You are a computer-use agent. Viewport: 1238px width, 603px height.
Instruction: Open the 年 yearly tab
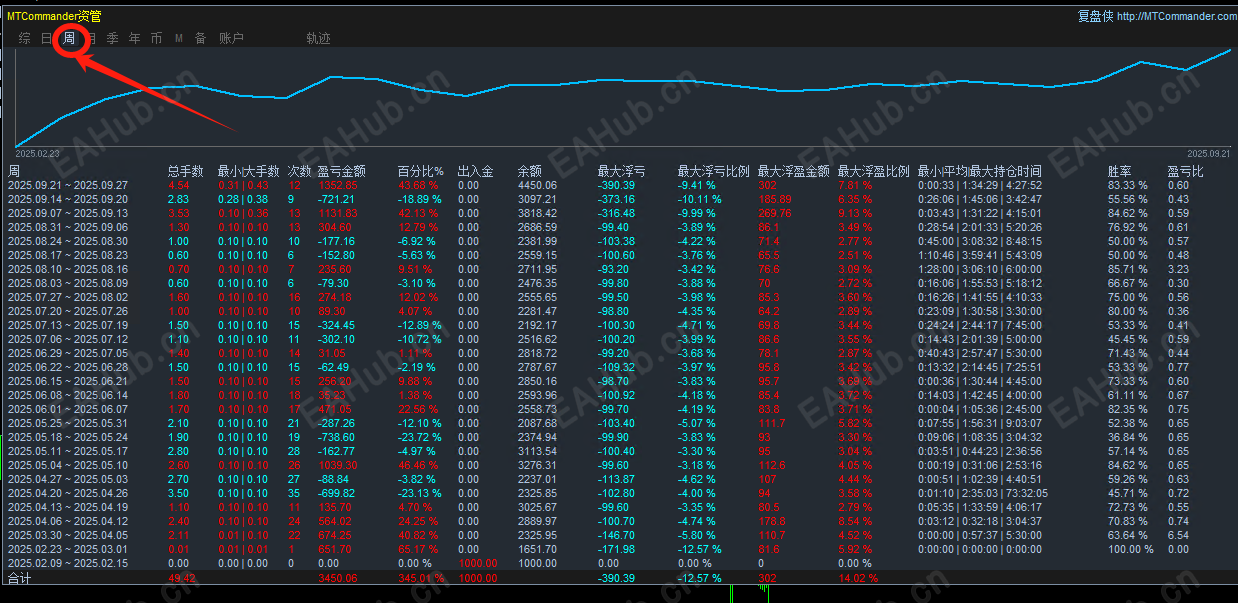click(x=134, y=39)
